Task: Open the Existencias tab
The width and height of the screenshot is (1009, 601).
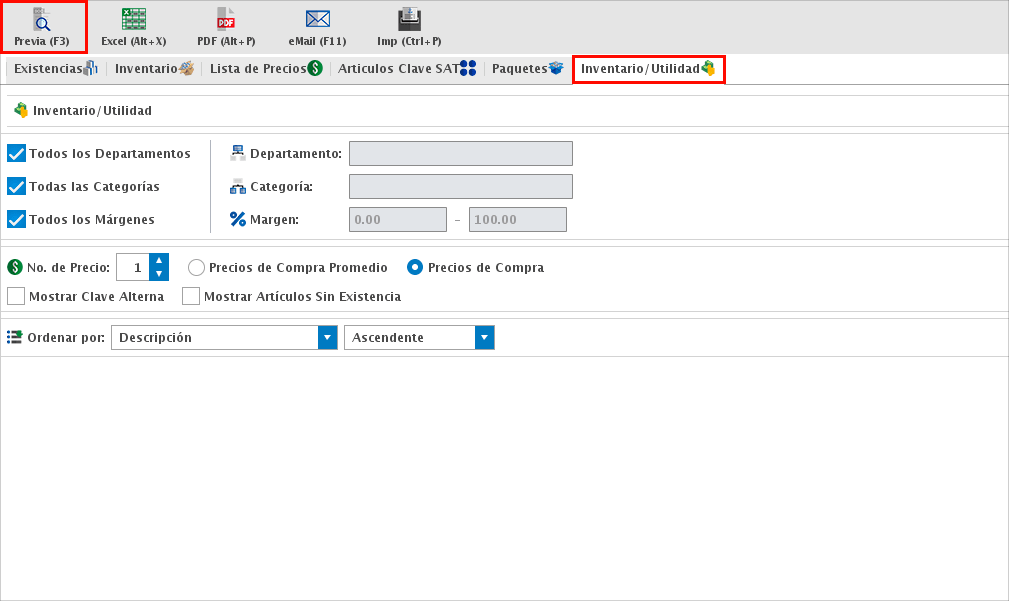Action: pos(54,69)
